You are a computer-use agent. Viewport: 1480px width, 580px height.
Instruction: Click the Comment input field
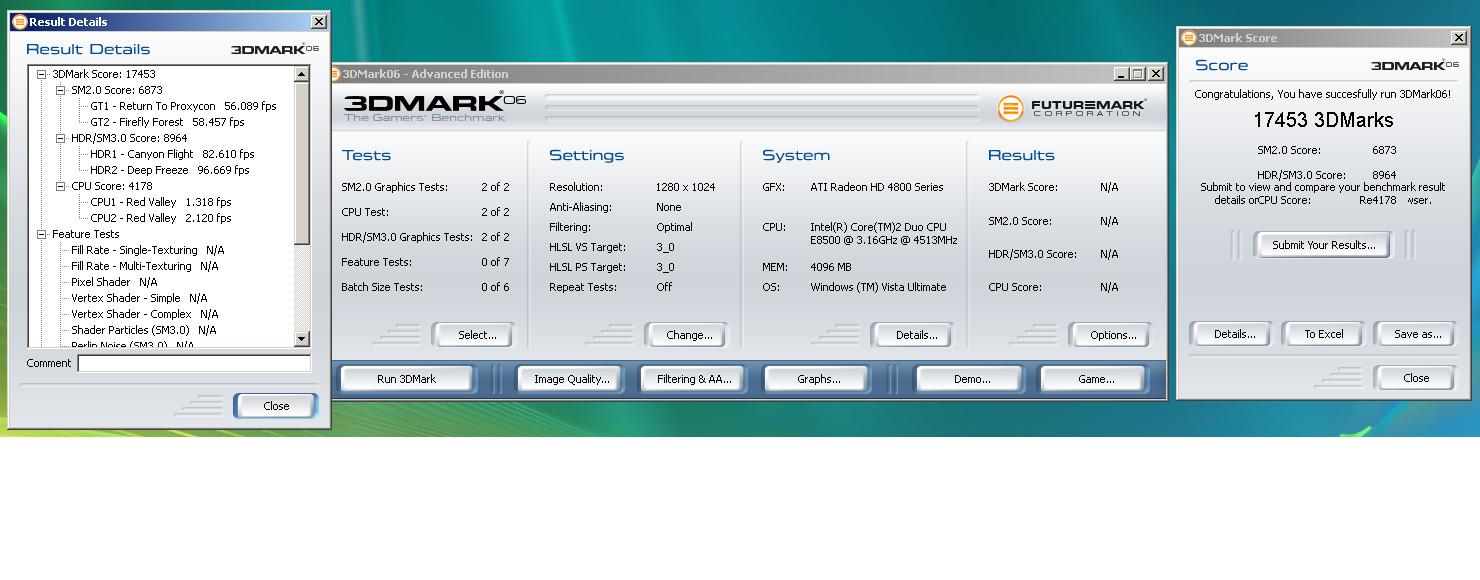[194, 364]
